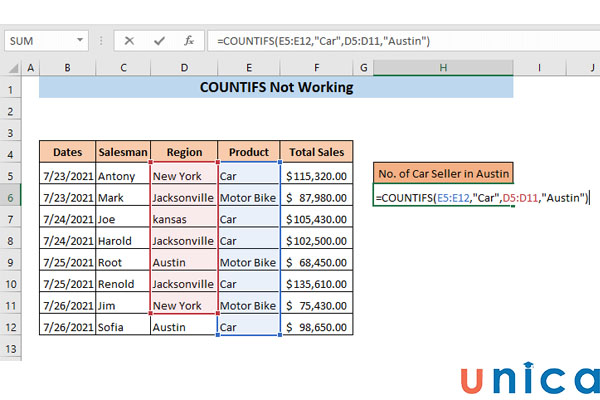Click the $135,610.00 sales cell
The image size is (600, 400).
316,284
